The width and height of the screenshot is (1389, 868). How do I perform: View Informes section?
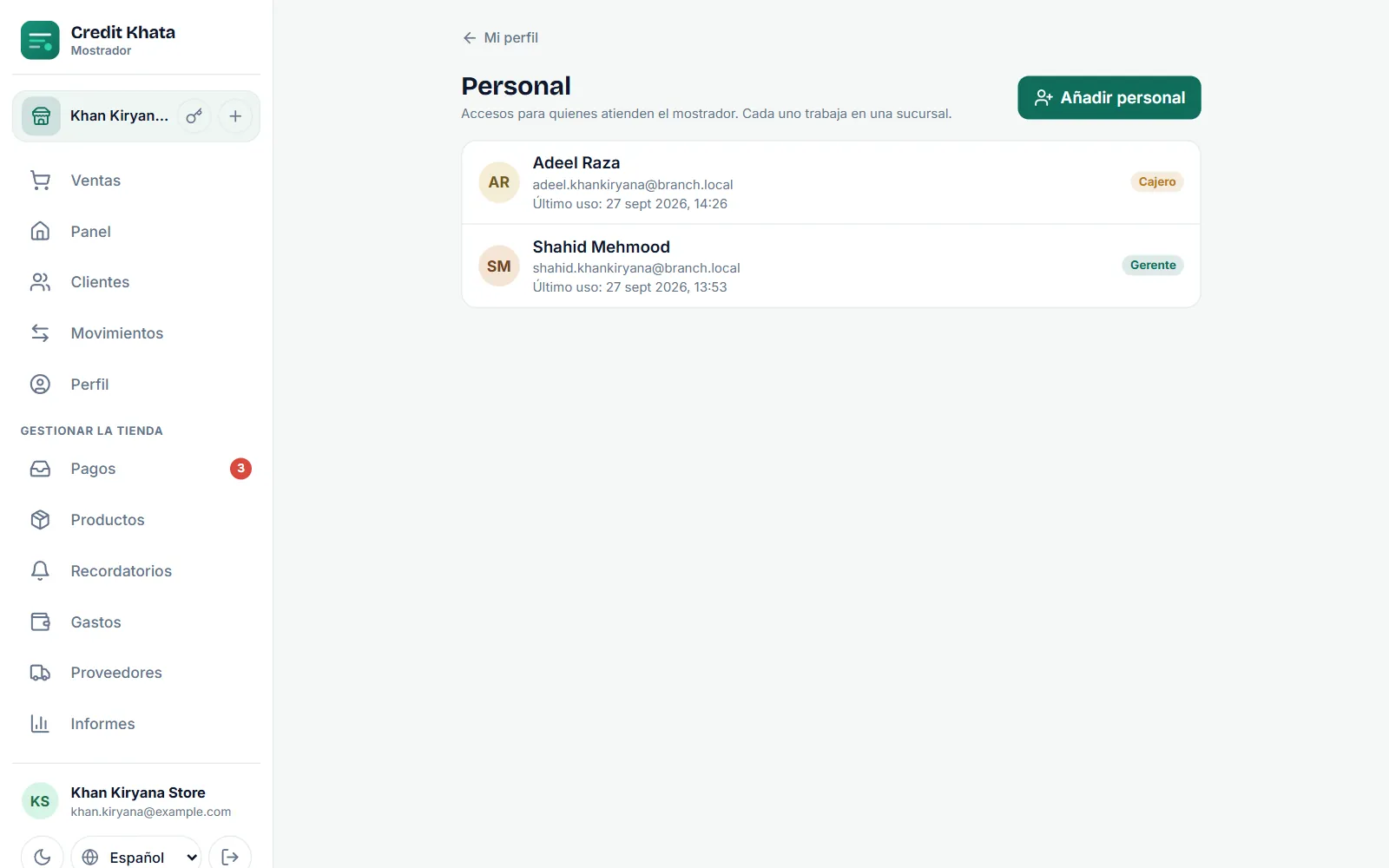[136, 724]
